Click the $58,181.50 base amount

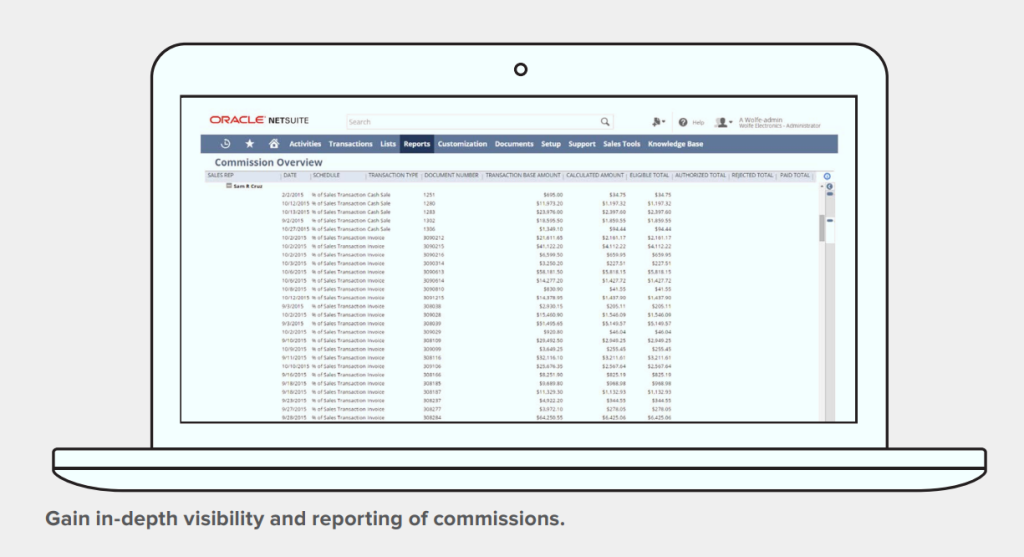(x=550, y=272)
